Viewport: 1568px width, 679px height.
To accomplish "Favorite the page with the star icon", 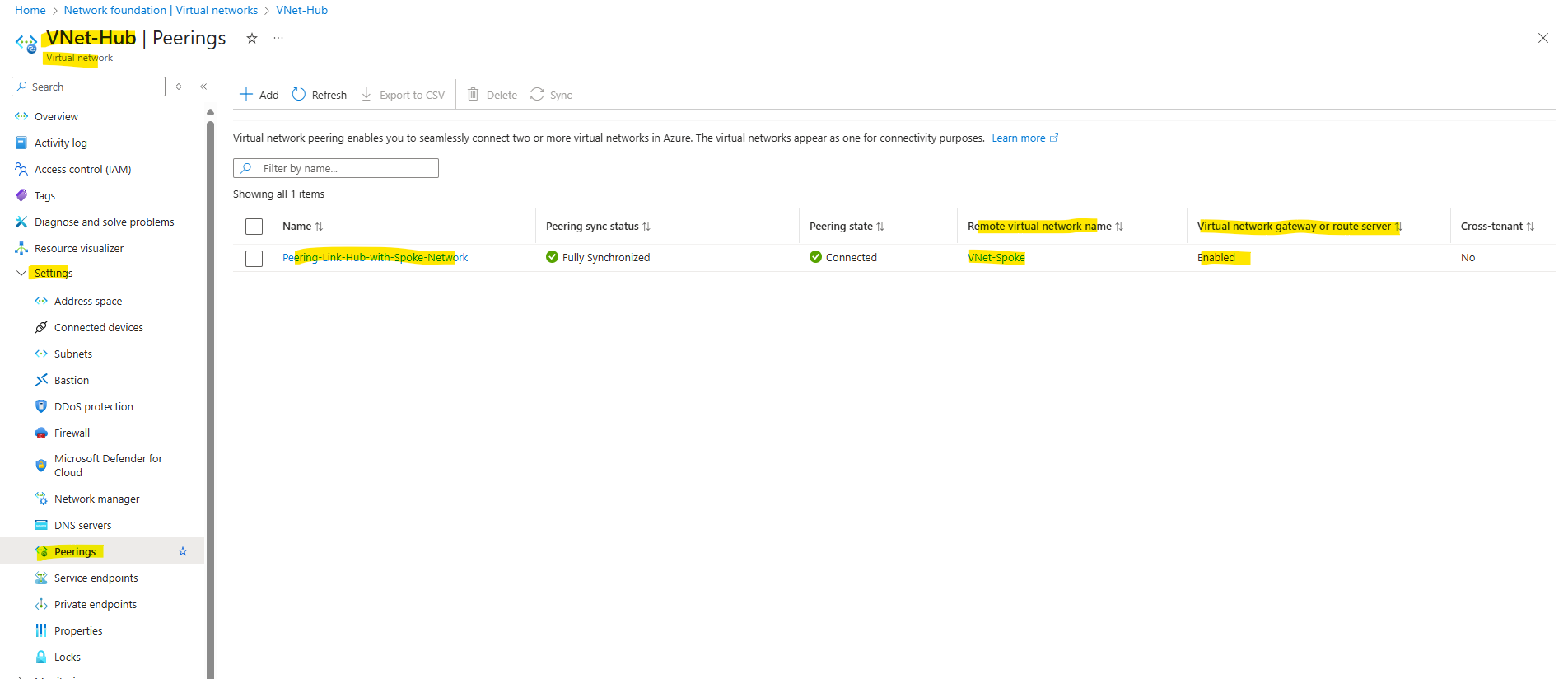I will pos(252,38).
